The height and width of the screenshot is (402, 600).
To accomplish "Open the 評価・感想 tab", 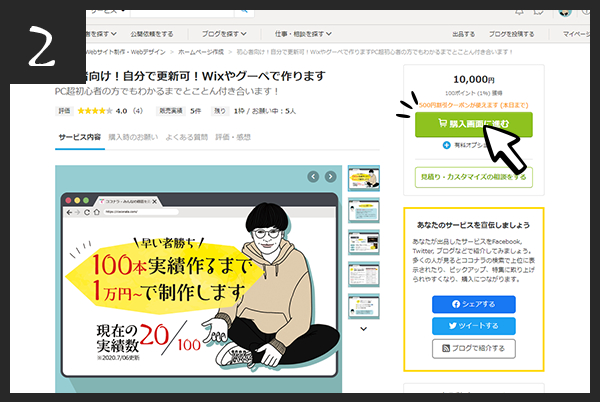I will click(x=233, y=137).
